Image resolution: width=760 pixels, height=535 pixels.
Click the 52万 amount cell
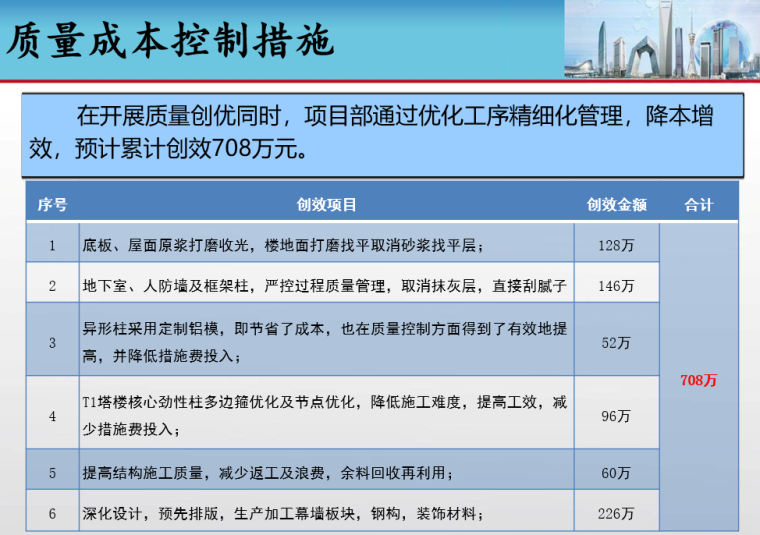pyautogui.click(x=616, y=343)
